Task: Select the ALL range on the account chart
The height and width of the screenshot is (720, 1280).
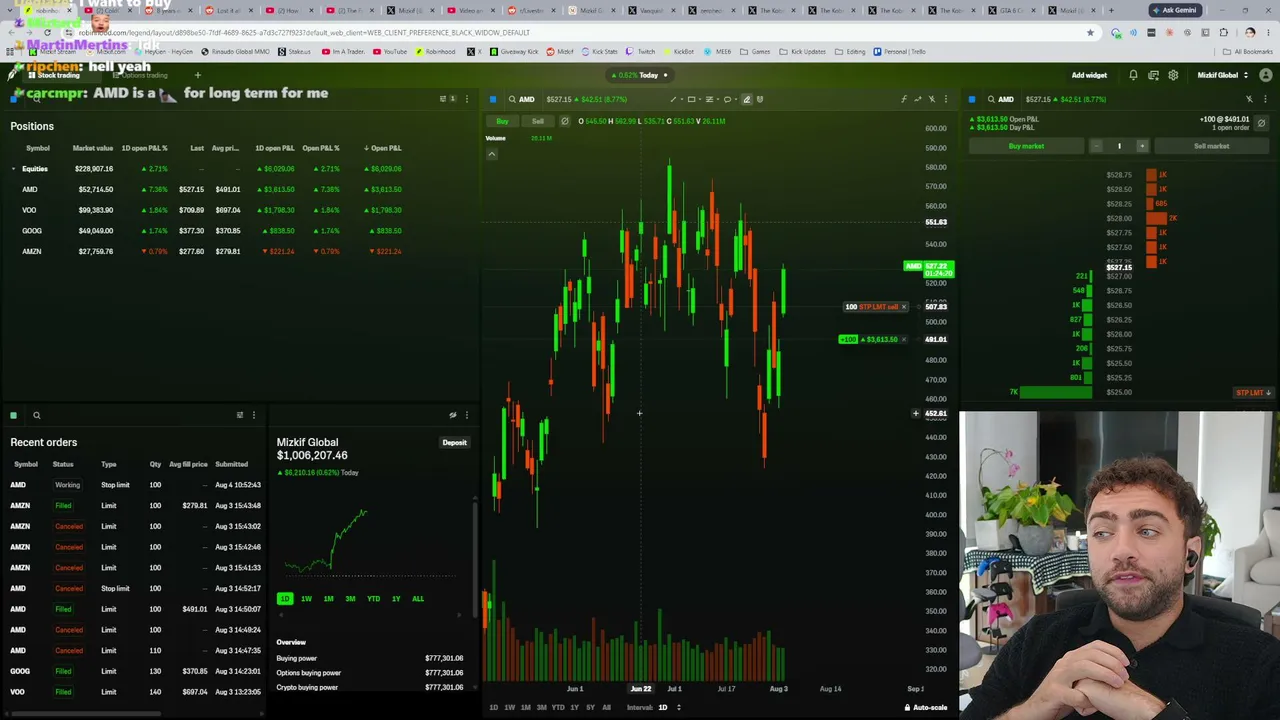Action: pos(418,599)
